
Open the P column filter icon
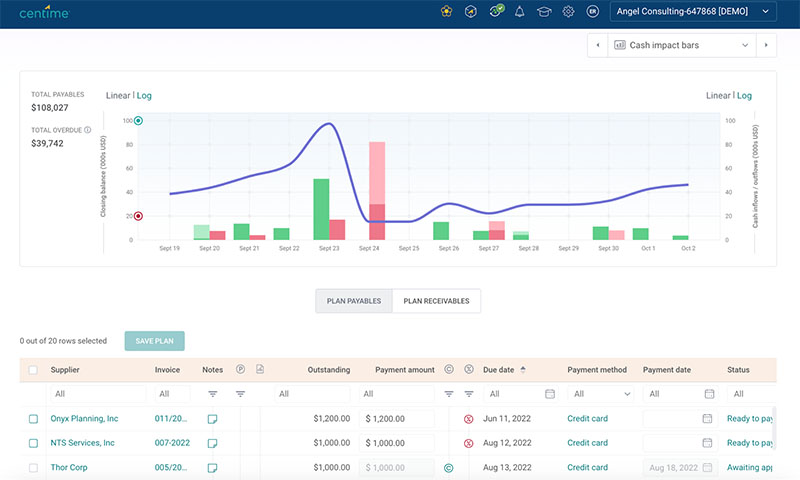(240, 394)
